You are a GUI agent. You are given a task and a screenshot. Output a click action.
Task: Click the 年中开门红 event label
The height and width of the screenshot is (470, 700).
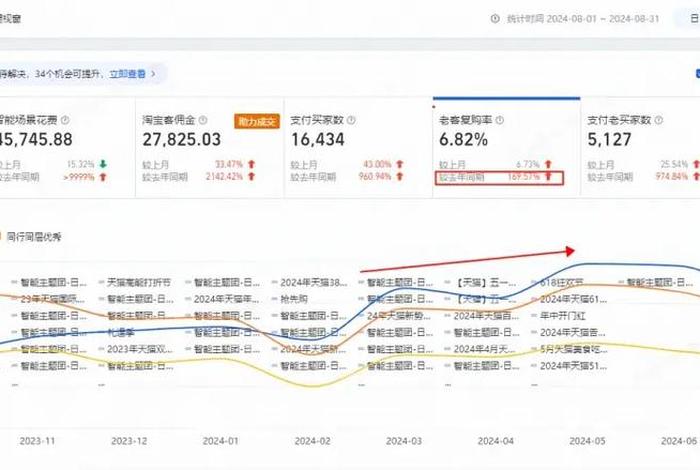pyautogui.click(x=562, y=316)
